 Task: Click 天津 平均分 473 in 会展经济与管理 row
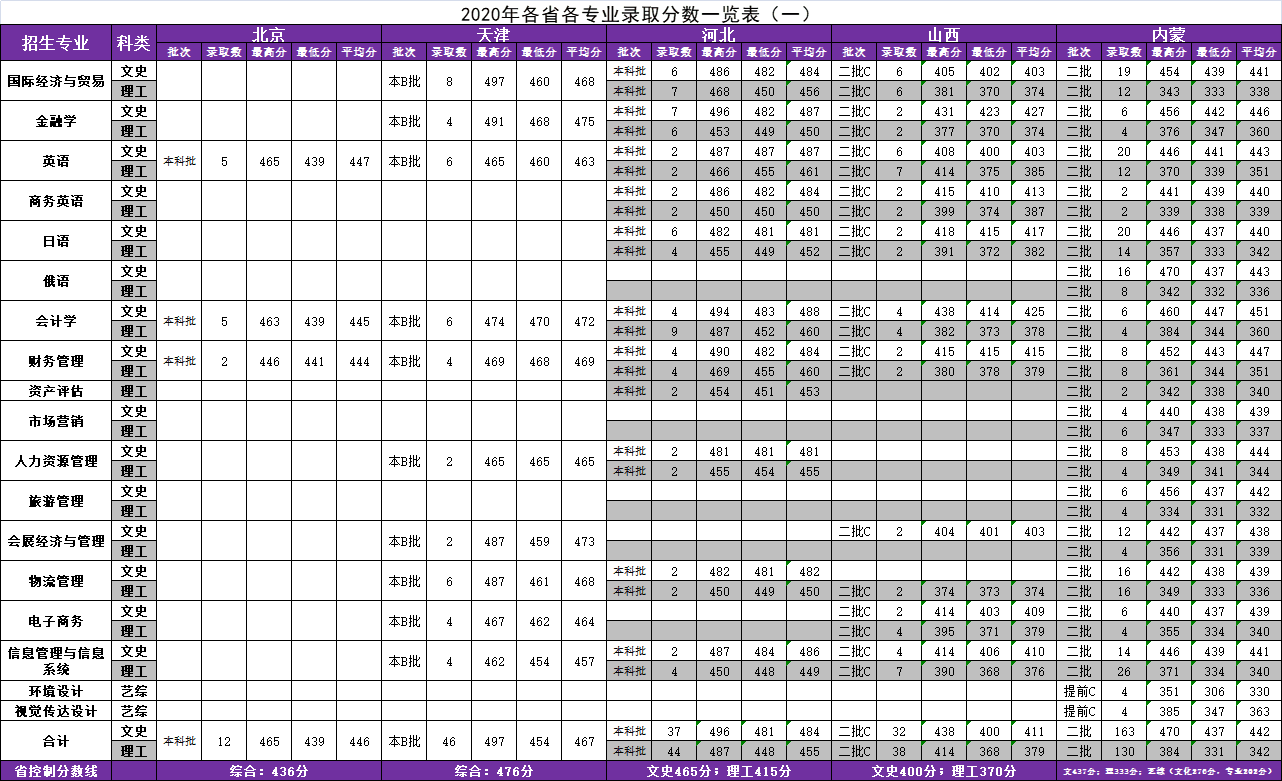584,541
